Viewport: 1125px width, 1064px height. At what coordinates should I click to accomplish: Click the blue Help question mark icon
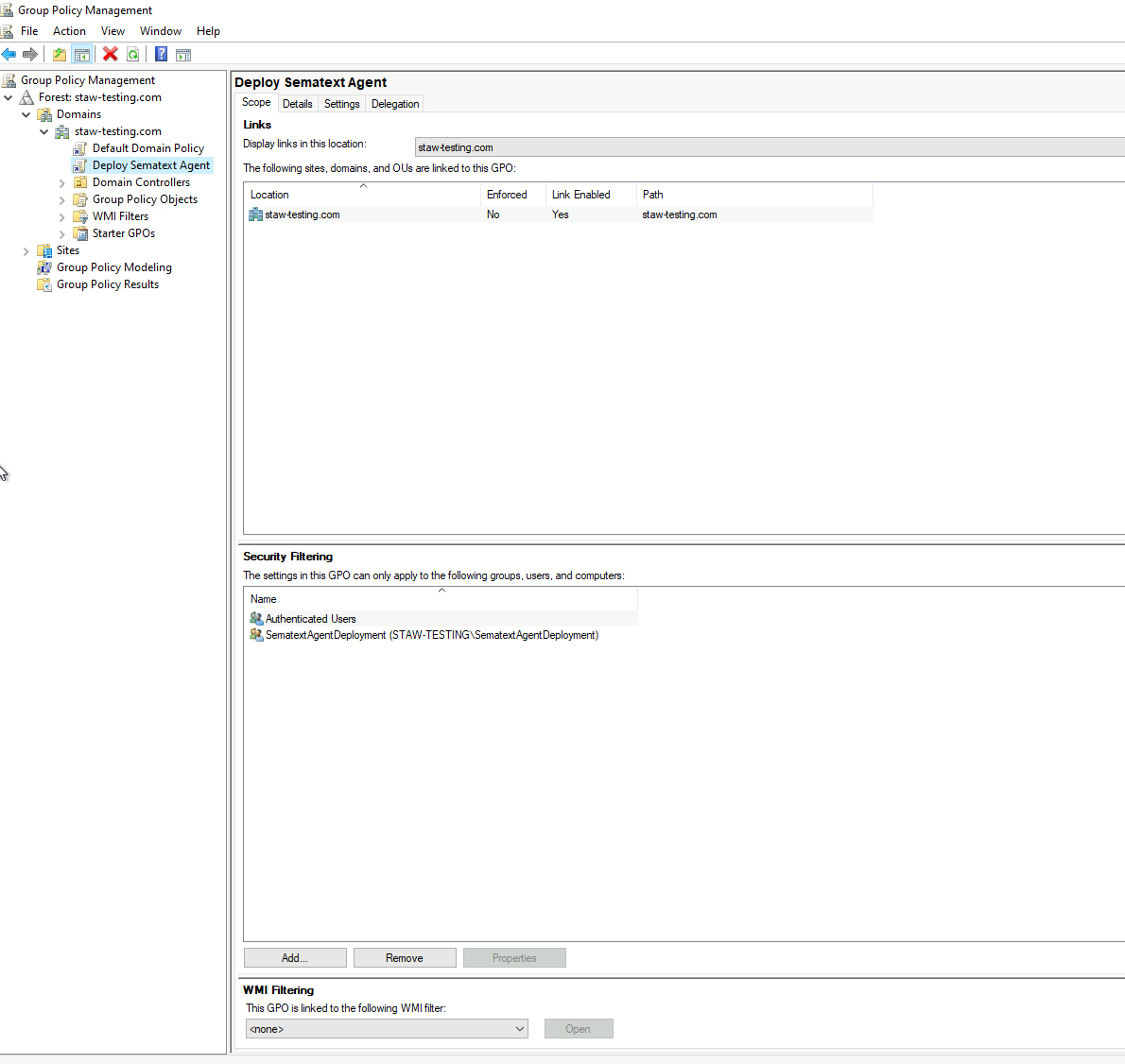tap(162, 55)
